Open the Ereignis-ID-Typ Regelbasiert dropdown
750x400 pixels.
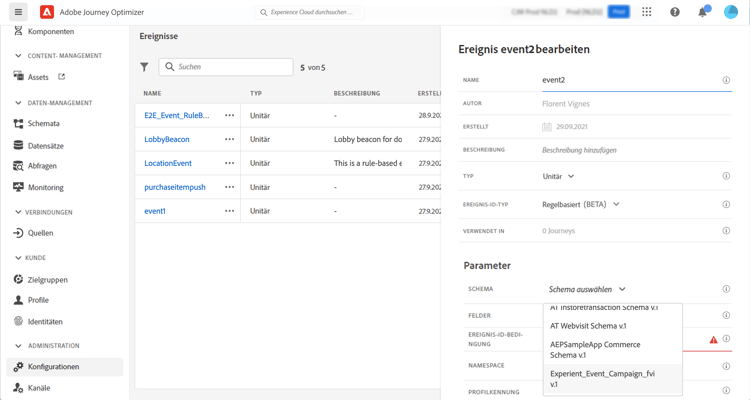[x=581, y=204]
